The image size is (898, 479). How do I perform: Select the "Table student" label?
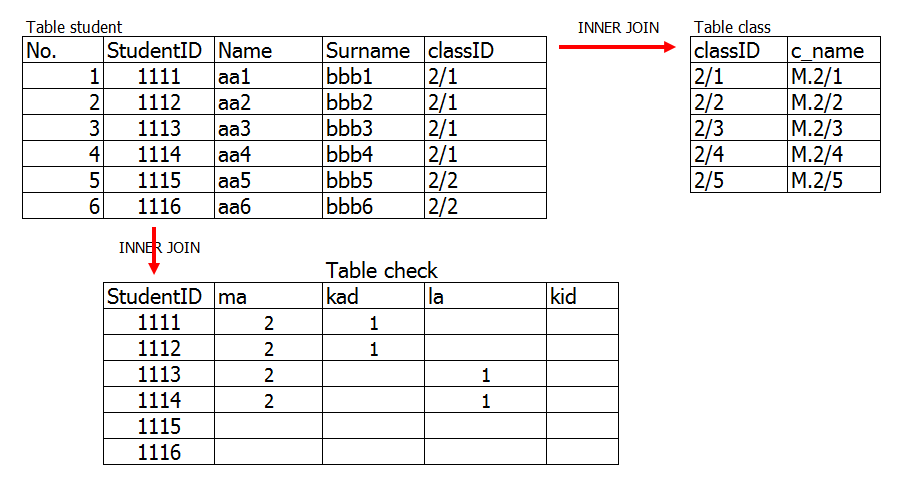pyautogui.click(x=74, y=27)
